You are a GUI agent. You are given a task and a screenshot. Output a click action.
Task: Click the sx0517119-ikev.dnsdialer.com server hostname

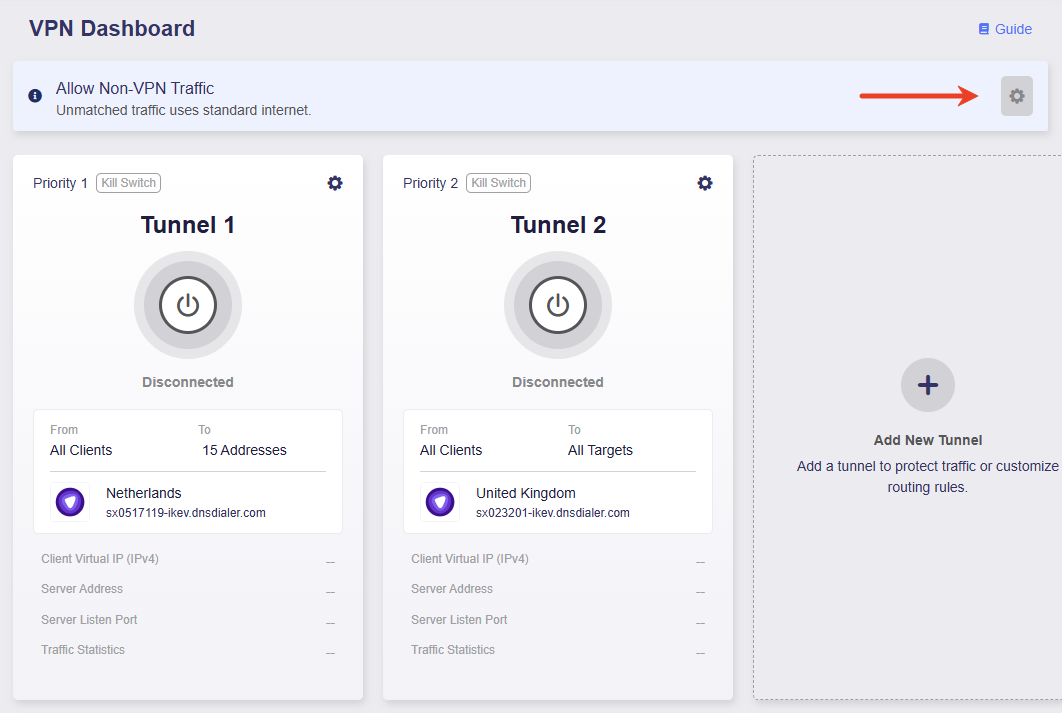point(185,513)
